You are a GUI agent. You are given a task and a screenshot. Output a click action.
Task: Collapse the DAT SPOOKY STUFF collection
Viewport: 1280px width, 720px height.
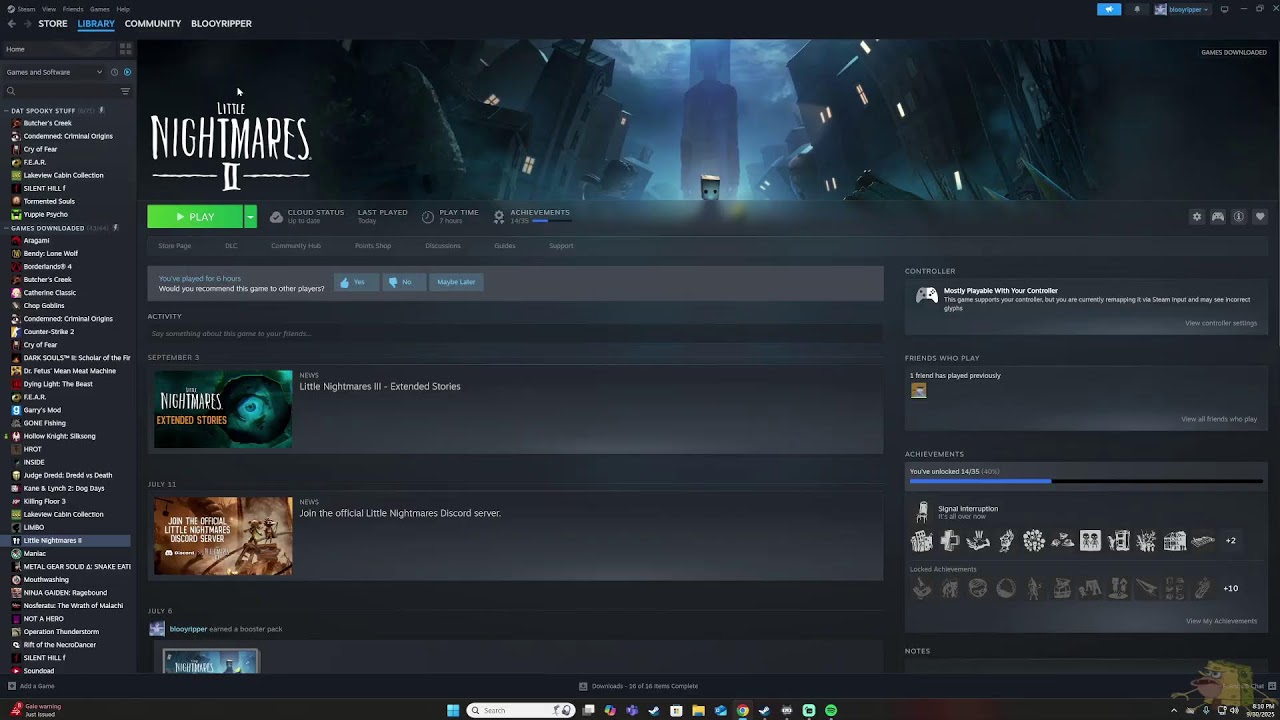[x=7, y=110]
